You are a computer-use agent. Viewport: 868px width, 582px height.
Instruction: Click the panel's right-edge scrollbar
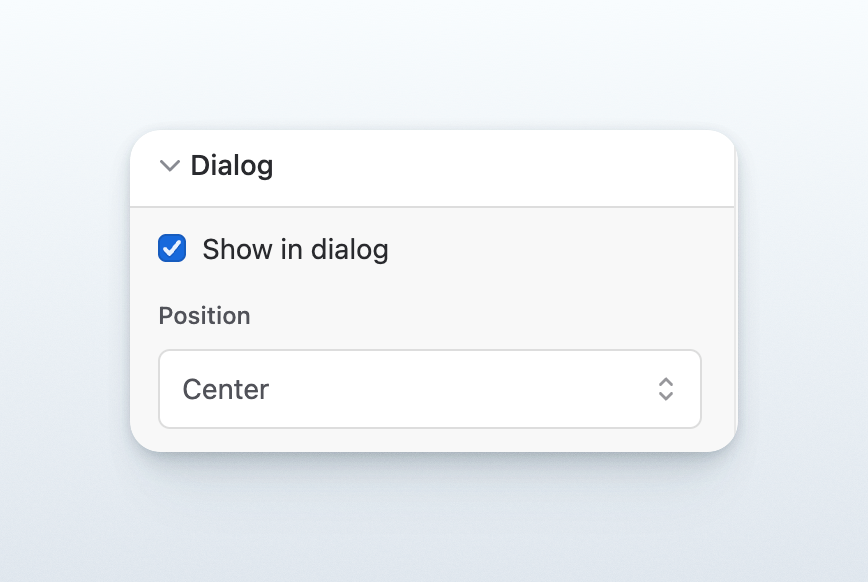[735, 290]
